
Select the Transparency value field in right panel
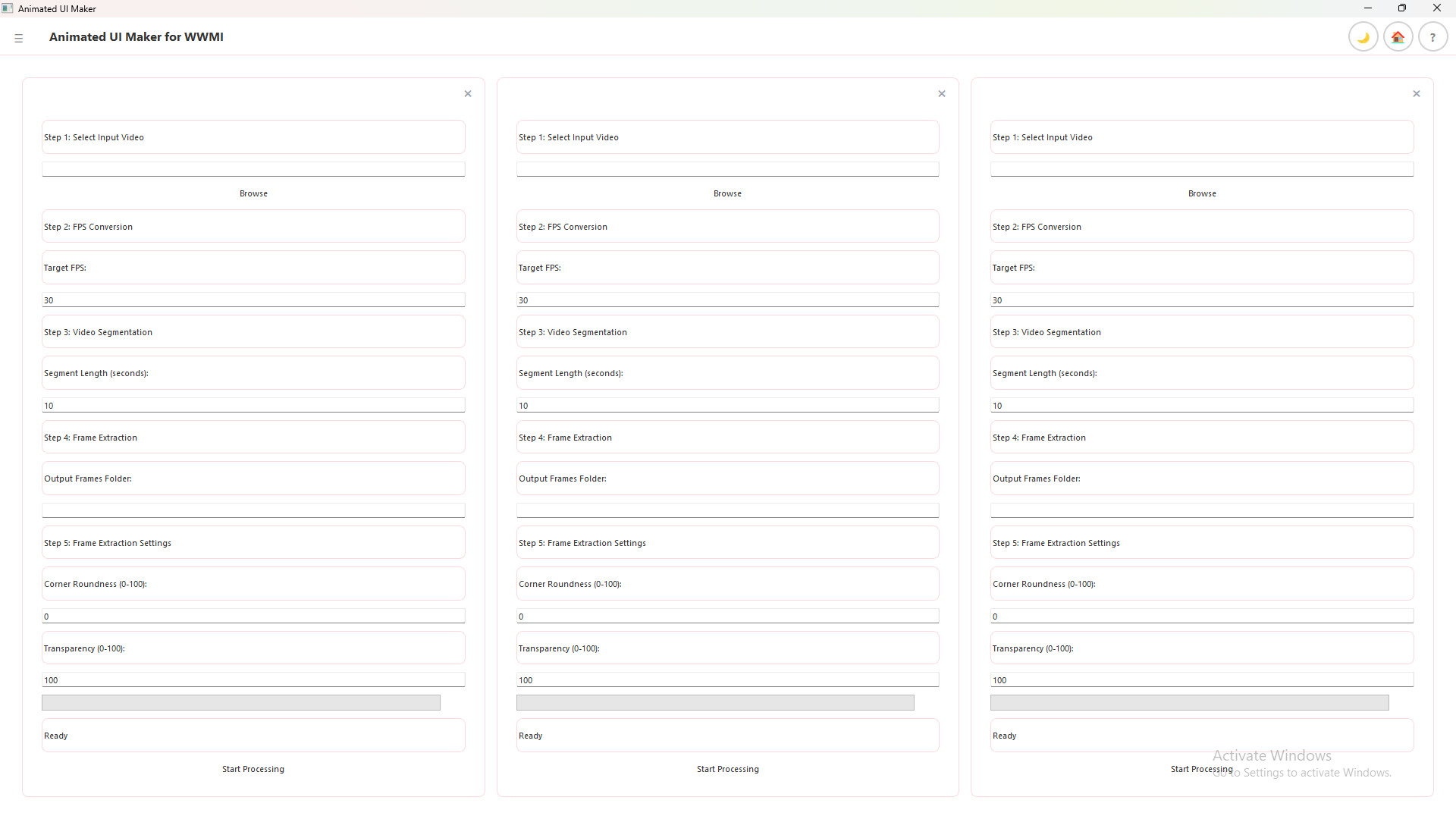pos(1202,679)
